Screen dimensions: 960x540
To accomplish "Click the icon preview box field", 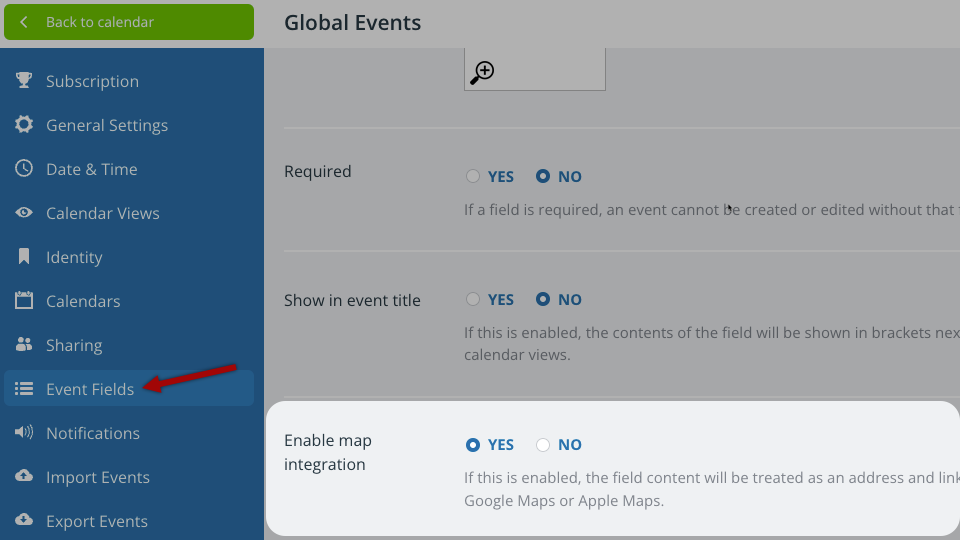I will point(534,69).
